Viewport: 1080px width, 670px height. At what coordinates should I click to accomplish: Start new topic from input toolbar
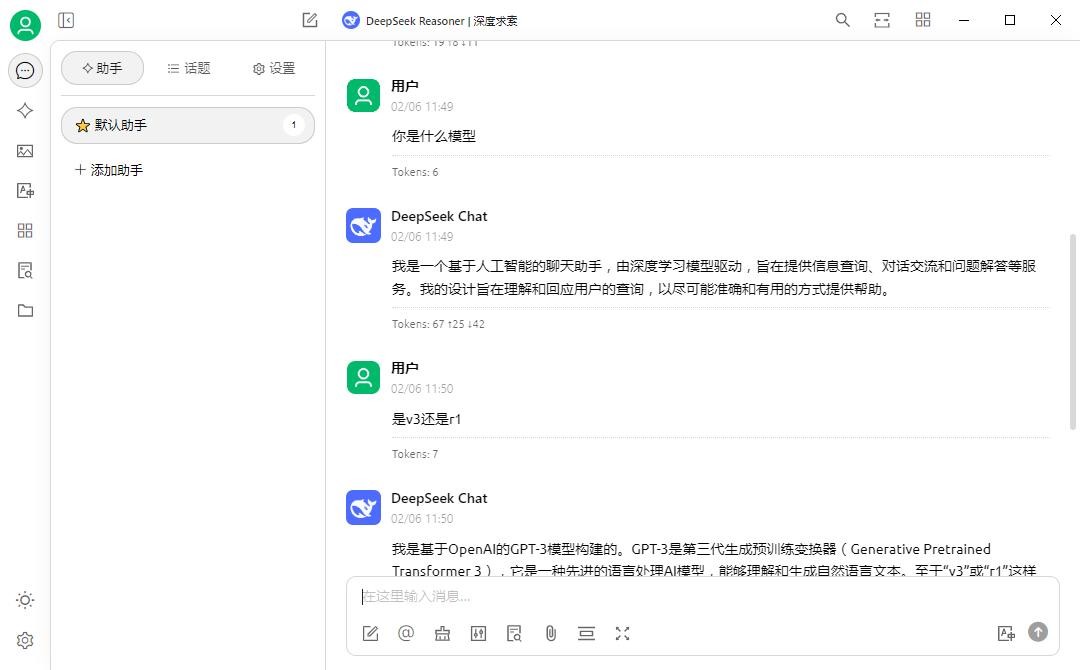tap(371, 634)
